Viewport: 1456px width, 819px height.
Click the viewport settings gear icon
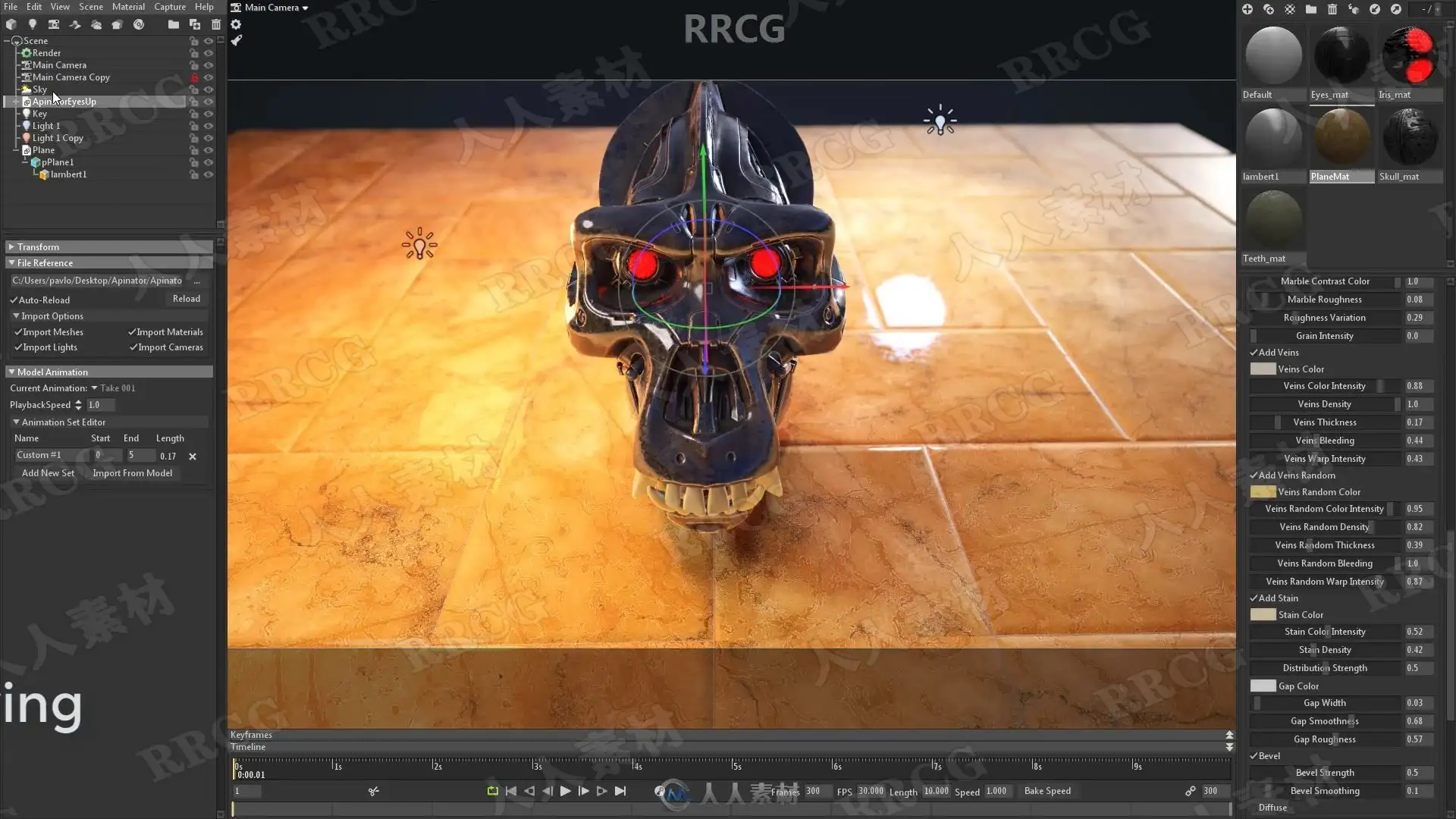tap(236, 24)
